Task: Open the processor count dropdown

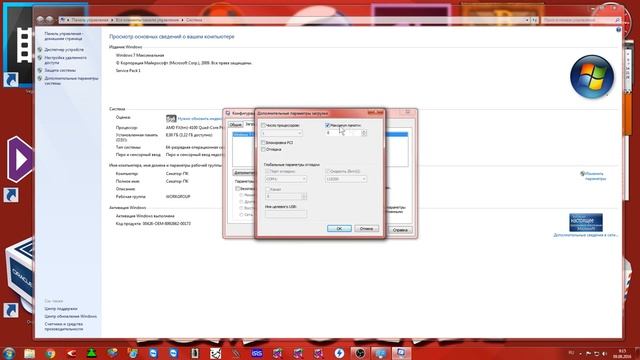Action: coord(282,133)
